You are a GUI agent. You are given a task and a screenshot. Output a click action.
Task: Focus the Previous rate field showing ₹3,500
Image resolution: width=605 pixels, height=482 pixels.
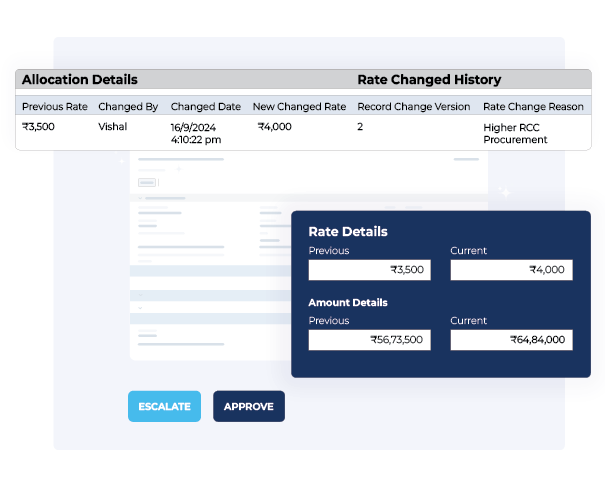click(x=369, y=270)
